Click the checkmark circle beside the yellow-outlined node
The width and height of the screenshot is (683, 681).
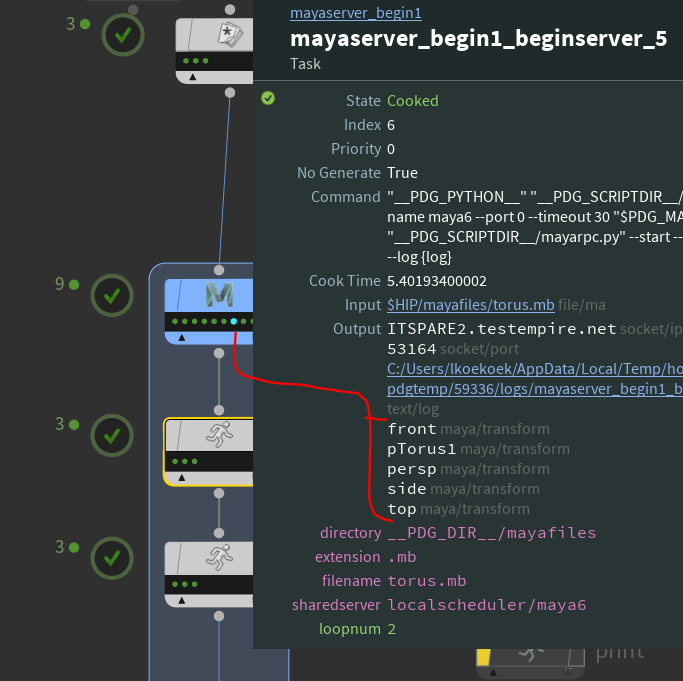[x=112, y=436]
